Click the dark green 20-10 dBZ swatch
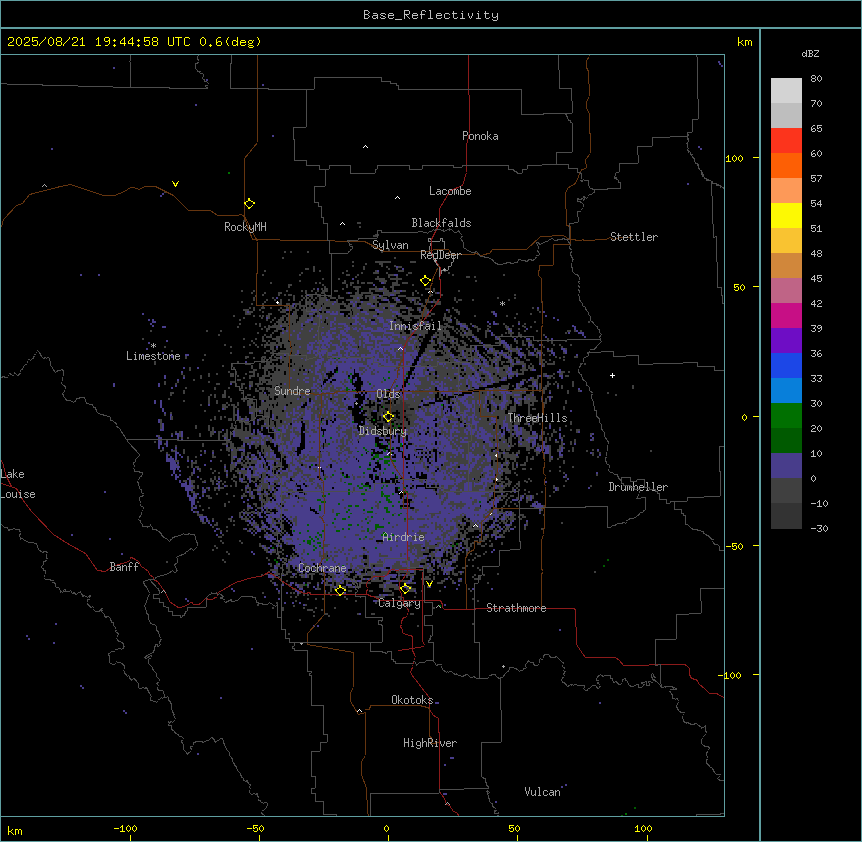This screenshot has height=842, width=862. (786, 440)
